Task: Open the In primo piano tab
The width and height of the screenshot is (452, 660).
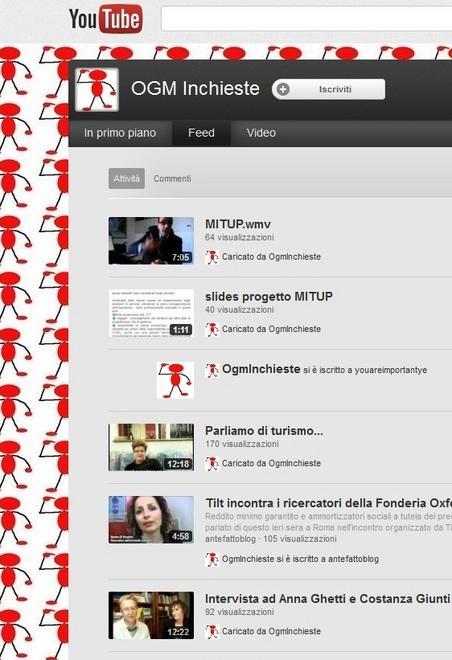Action: click(x=120, y=133)
